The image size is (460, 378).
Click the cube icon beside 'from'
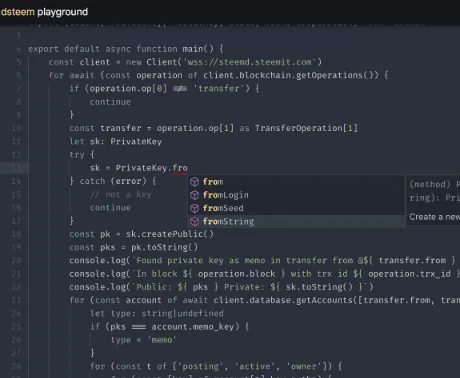pos(194,182)
